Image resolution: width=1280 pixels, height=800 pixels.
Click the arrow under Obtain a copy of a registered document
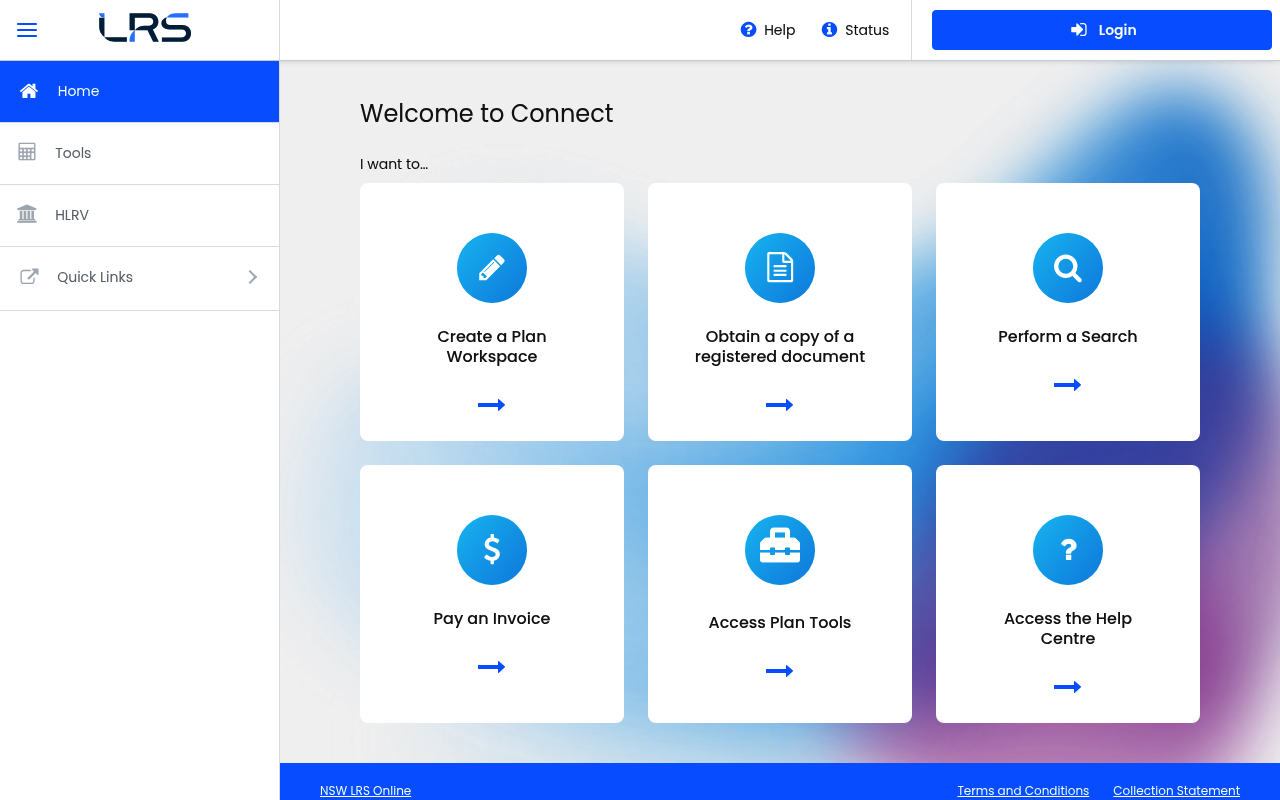(780, 405)
